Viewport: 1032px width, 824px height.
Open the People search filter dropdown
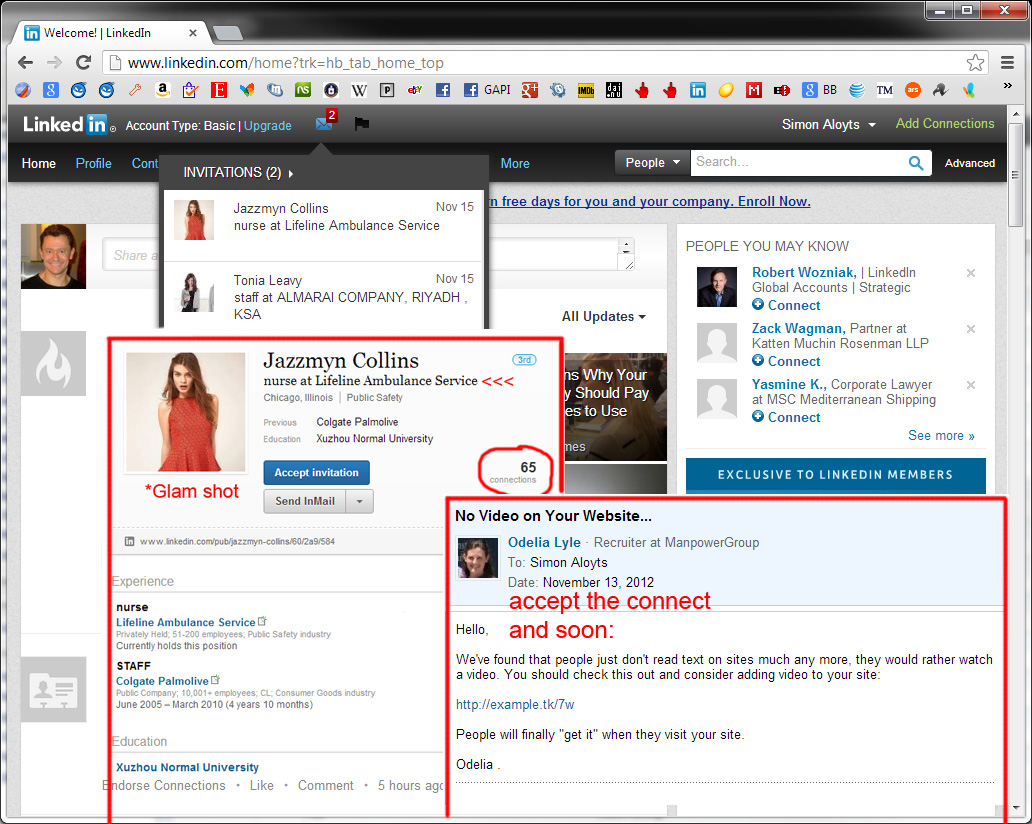click(653, 163)
